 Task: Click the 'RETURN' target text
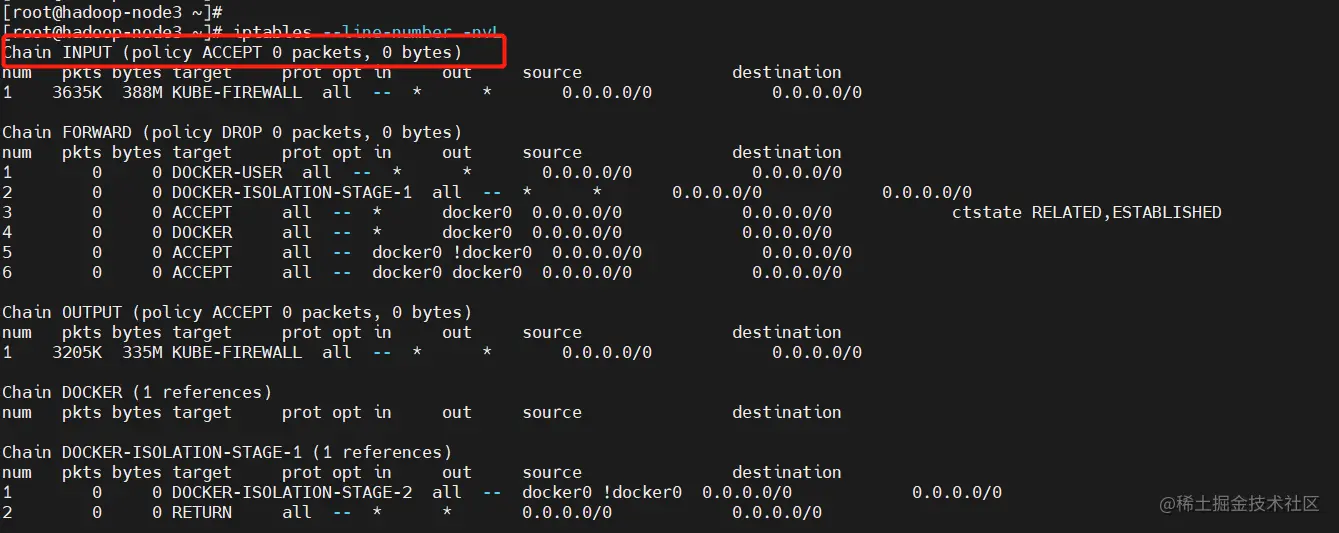[202, 512]
